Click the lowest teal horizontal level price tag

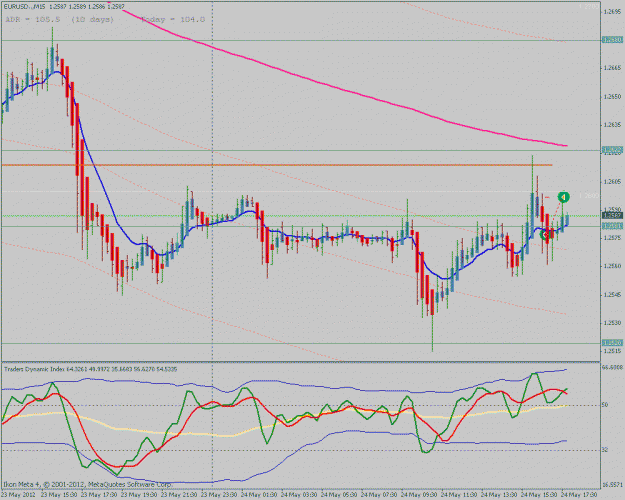pyautogui.click(x=612, y=343)
